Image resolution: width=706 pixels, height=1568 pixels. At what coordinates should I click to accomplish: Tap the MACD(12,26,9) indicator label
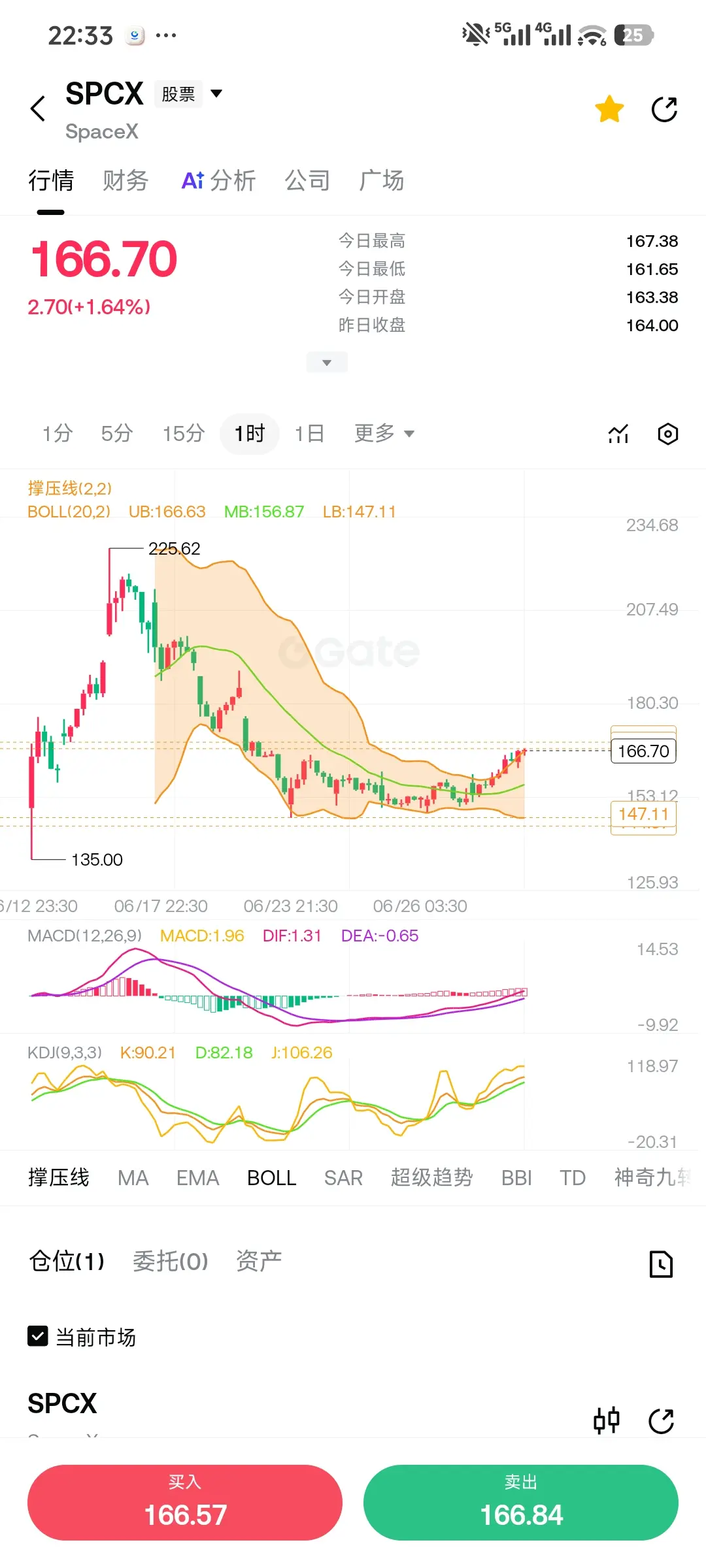84,936
